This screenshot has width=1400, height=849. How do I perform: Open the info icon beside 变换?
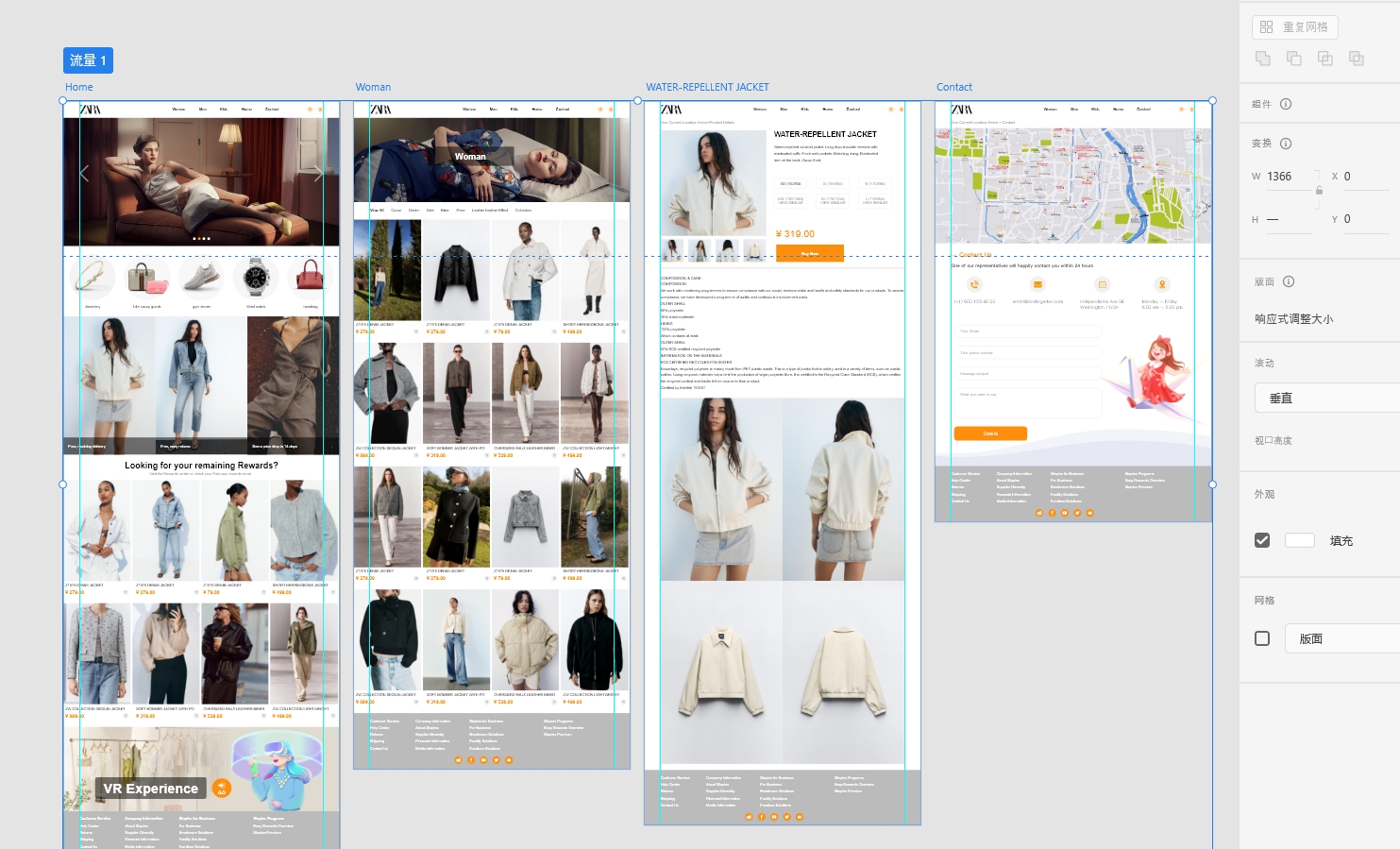click(1286, 144)
